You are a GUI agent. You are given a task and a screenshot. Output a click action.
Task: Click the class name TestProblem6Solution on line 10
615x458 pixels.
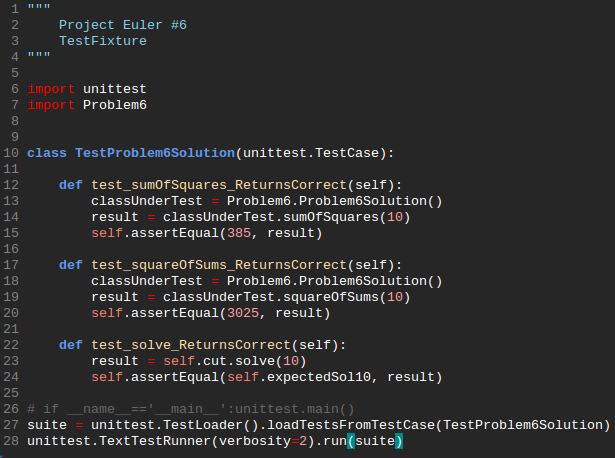[x=155, y=153]
